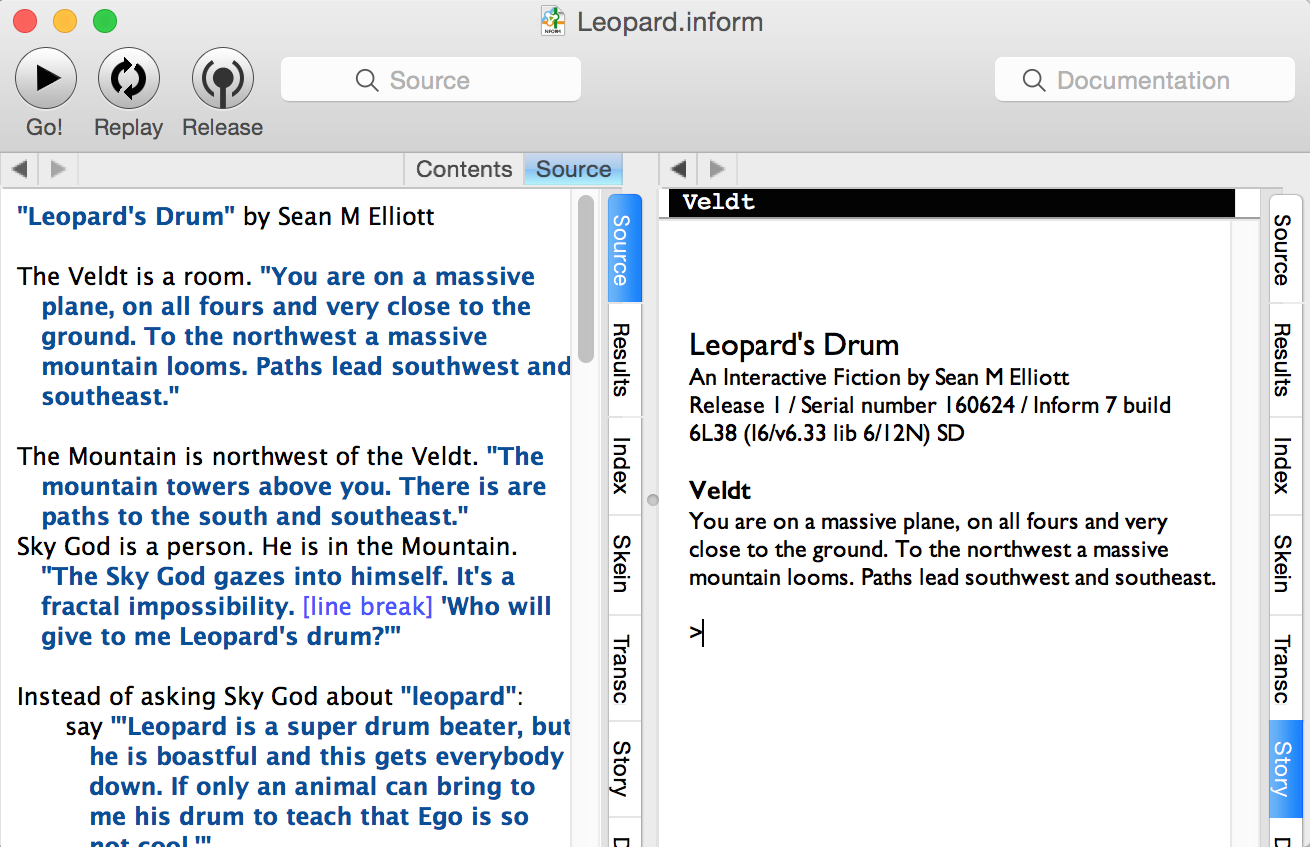Click "Instead of asking Sky God about" line

coord(205,697)
